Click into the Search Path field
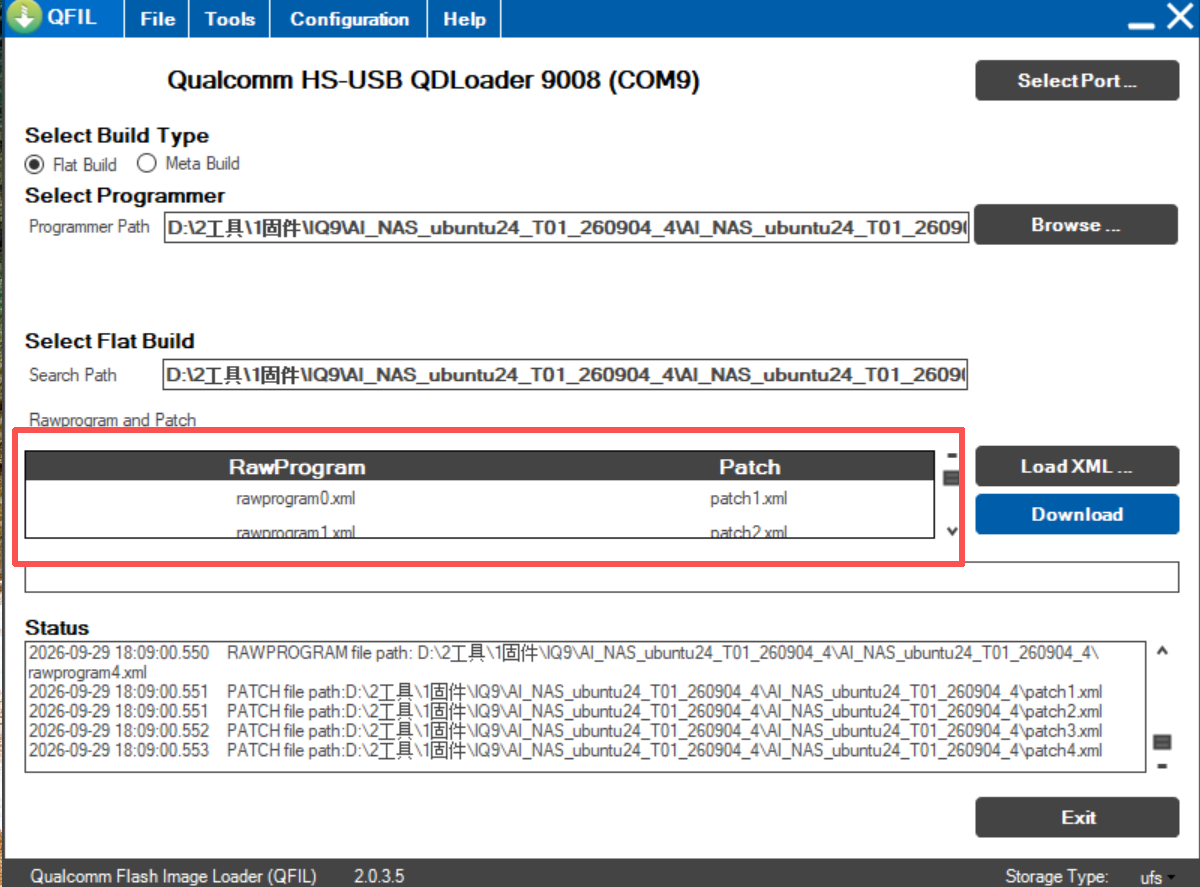This screenshot has height=887, width=1200. (x=565, y=375)
